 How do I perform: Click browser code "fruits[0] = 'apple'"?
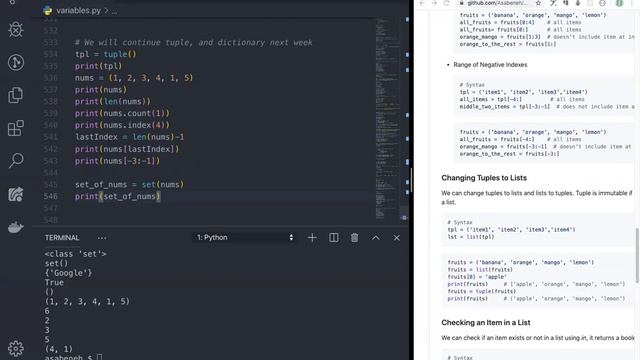click(x=477, y=277)
